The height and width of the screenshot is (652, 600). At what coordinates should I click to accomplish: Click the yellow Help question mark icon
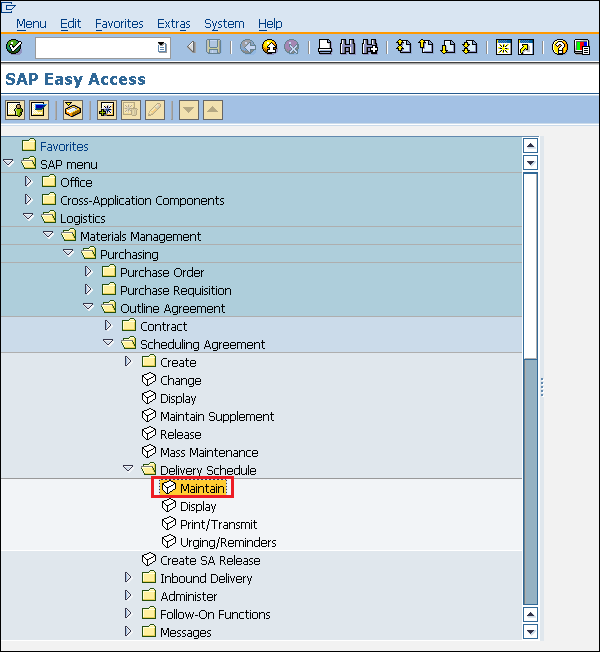(560, 47)
